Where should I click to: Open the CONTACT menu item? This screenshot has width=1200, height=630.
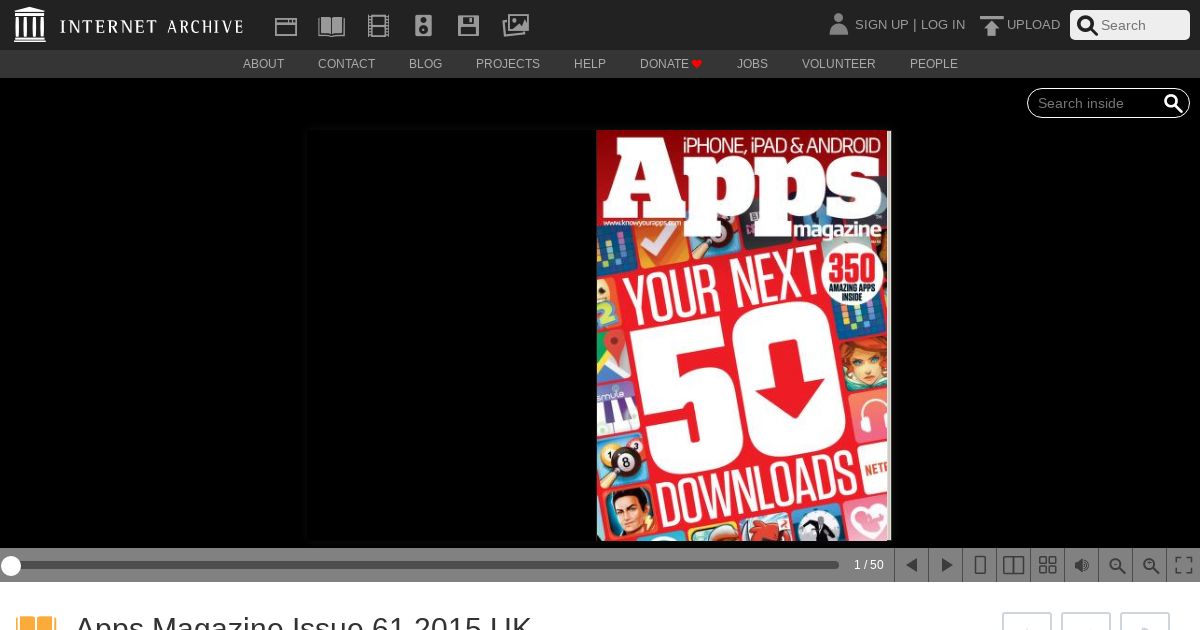point(346,64)
